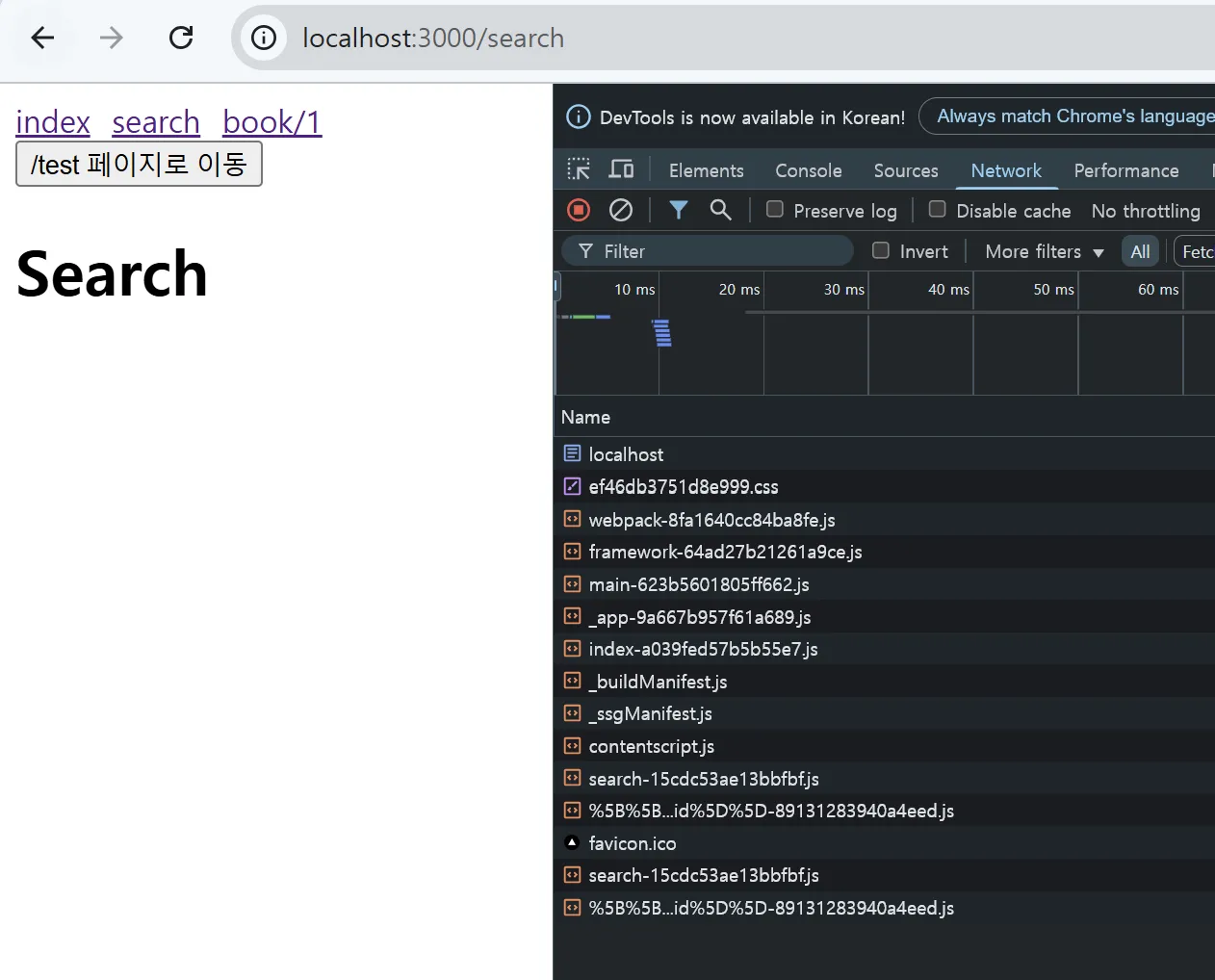Click the script icon beside contentscript.js
1215x980 pixels.
[572, 746]
